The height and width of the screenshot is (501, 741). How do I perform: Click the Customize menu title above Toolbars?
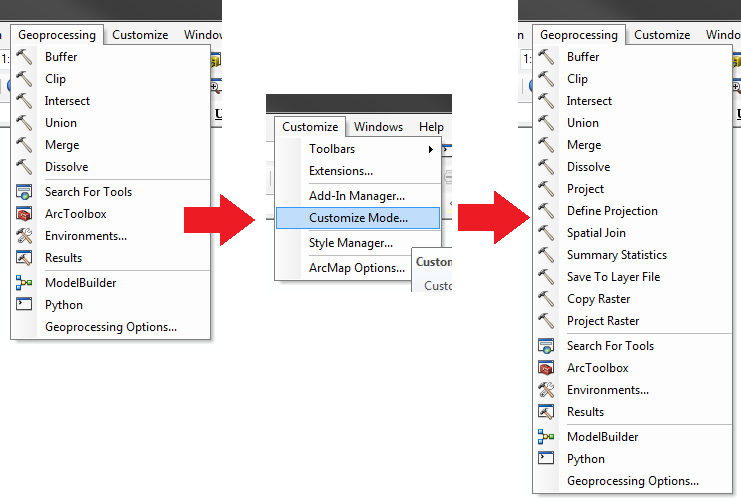310,127
